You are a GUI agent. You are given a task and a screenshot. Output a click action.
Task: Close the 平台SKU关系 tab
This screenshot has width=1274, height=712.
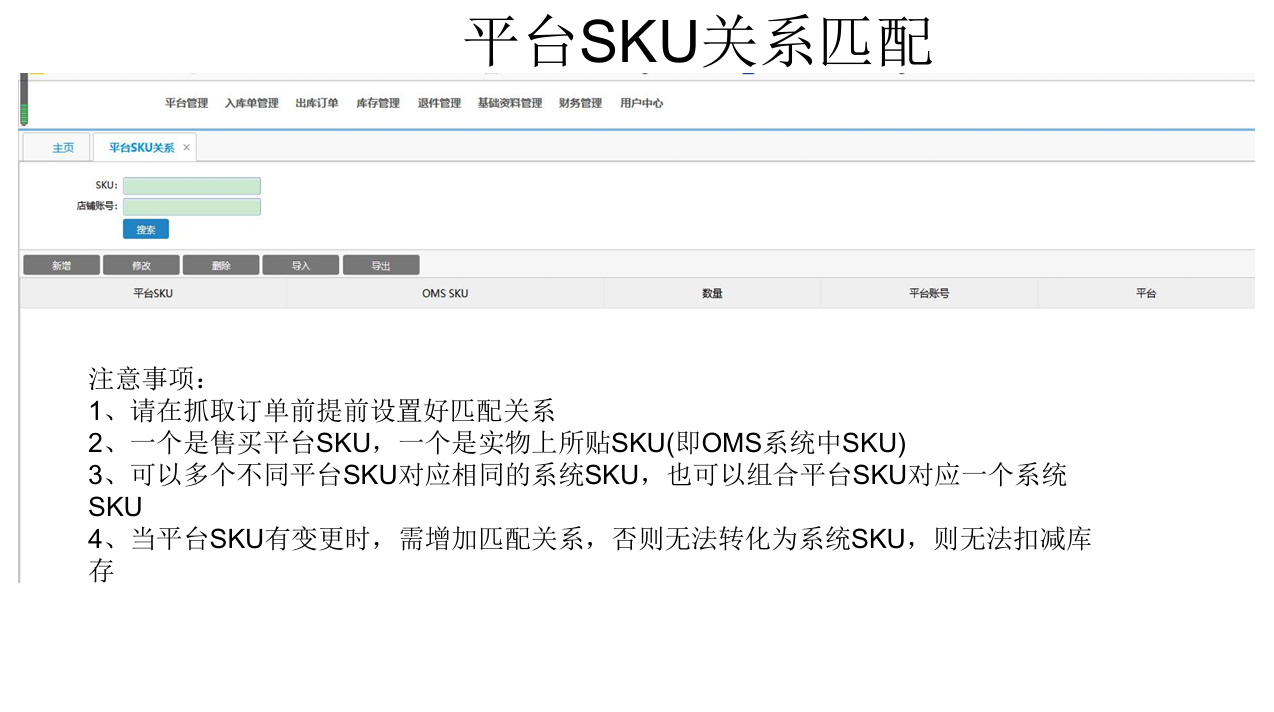click(x=186, y=147)
